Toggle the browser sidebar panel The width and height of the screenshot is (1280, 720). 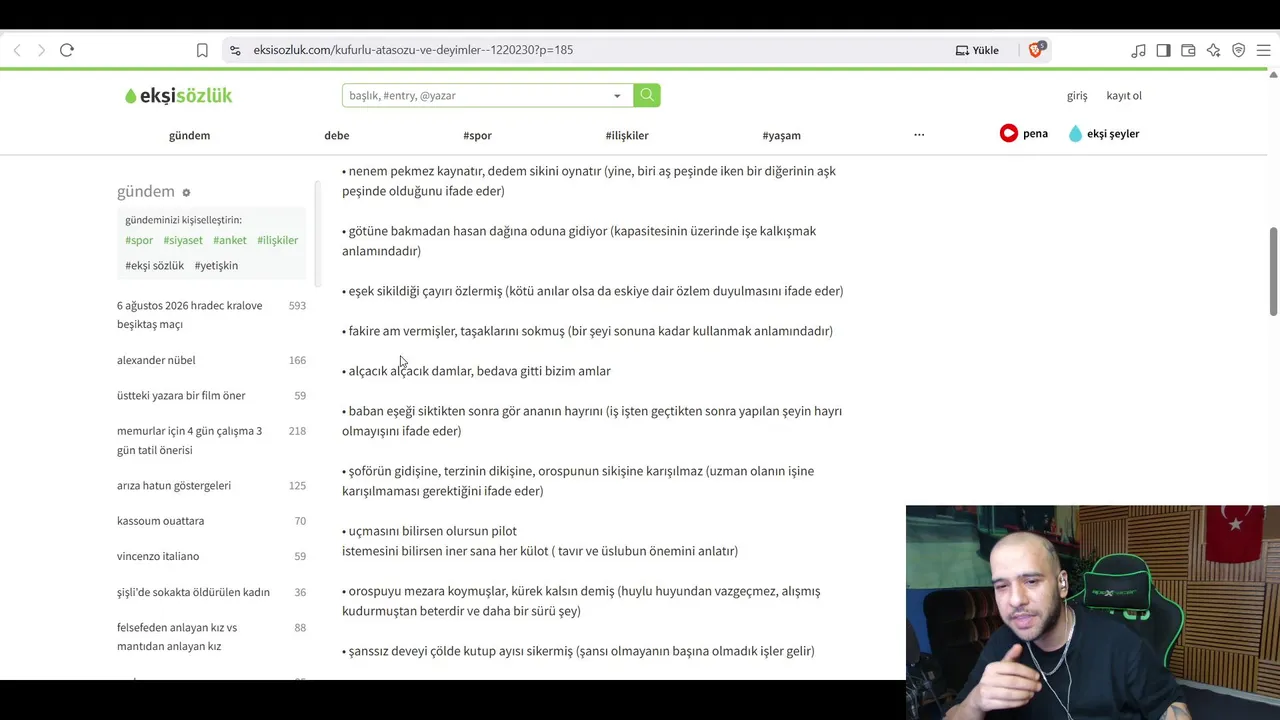click(x=1163, y=50)
